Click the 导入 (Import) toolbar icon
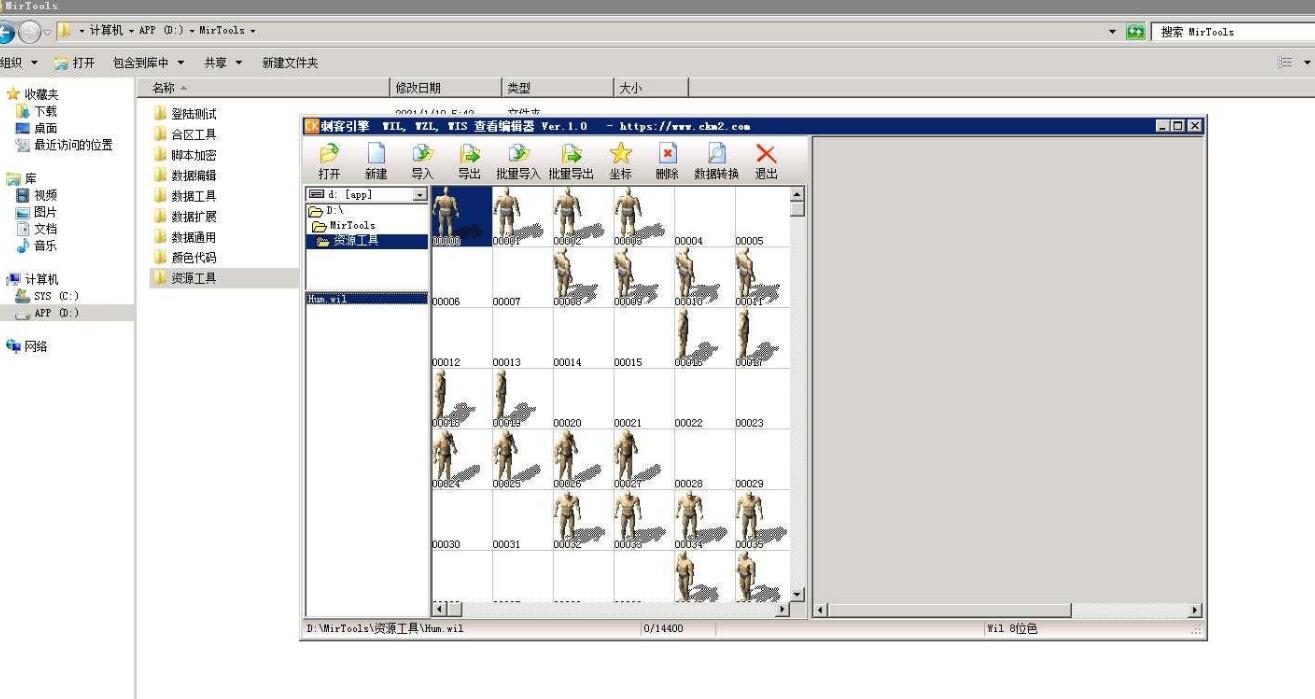The image size is (1315, 699). (x=423, y=154)
